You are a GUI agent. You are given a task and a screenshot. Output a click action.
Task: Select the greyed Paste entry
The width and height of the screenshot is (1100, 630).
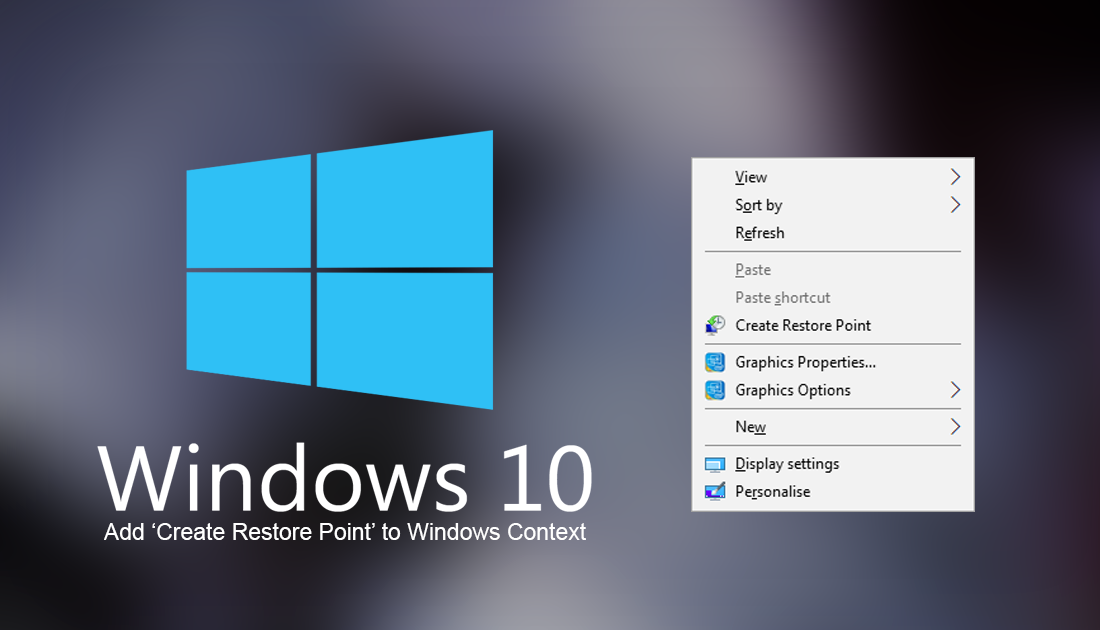click(833, 269)
